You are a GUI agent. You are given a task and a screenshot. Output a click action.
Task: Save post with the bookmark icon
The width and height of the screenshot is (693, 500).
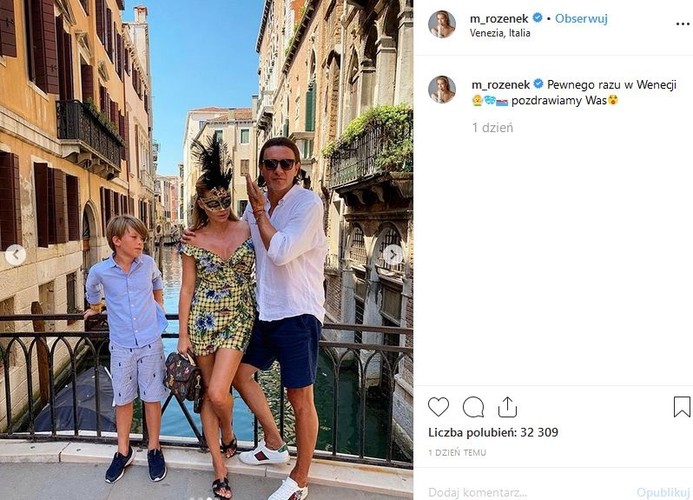[682, 407]
